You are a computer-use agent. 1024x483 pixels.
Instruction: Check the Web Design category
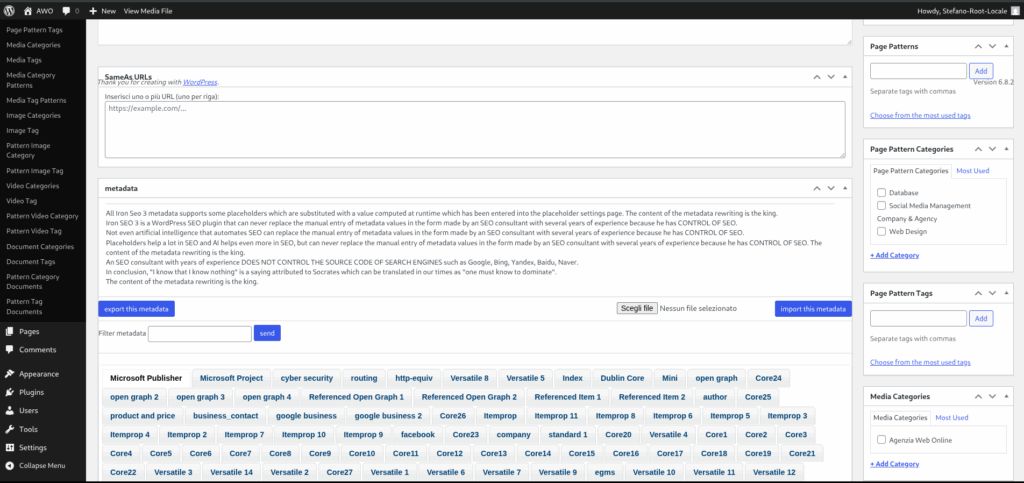pyautogui.click(x=882, y=231)
